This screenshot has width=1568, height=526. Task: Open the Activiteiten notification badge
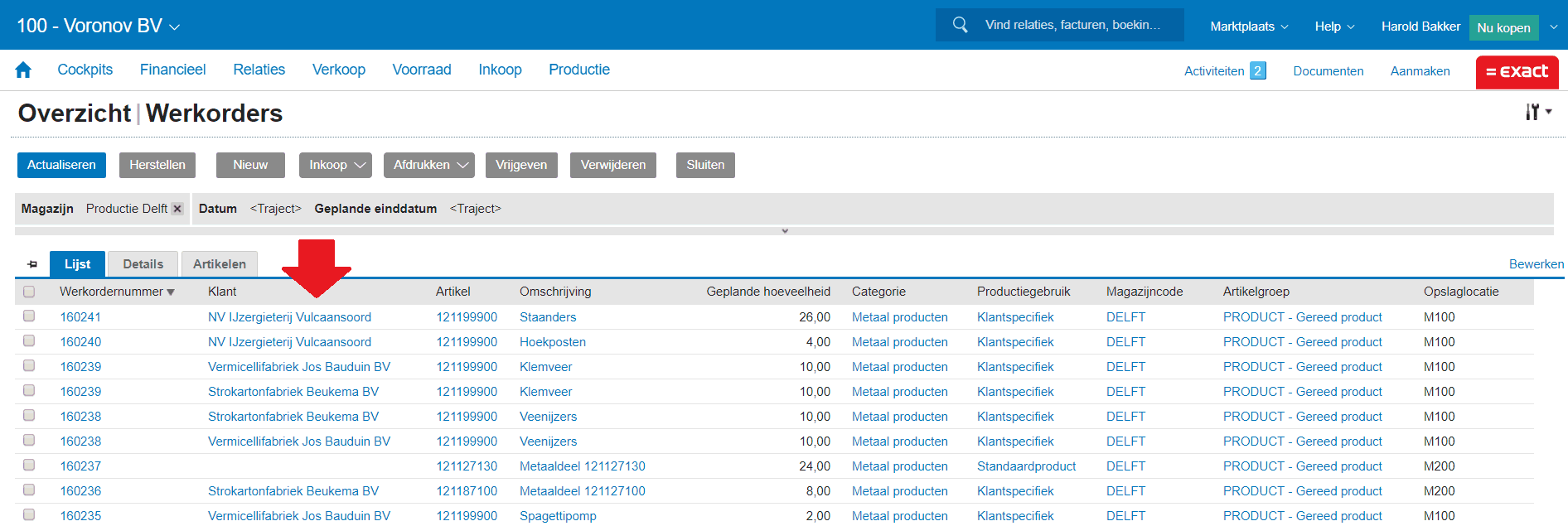(1257, 71)
